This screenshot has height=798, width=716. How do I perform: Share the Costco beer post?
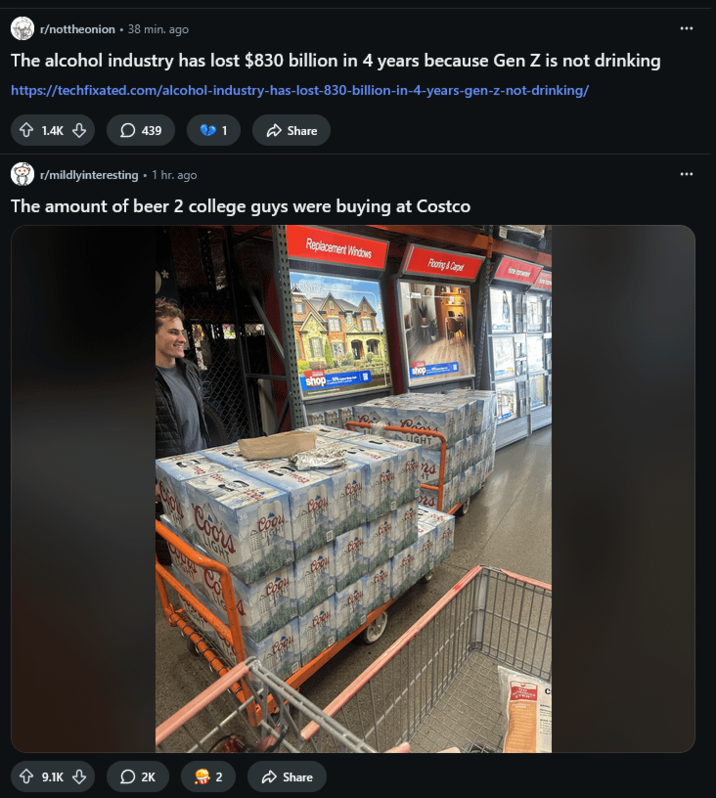(287, 777)
